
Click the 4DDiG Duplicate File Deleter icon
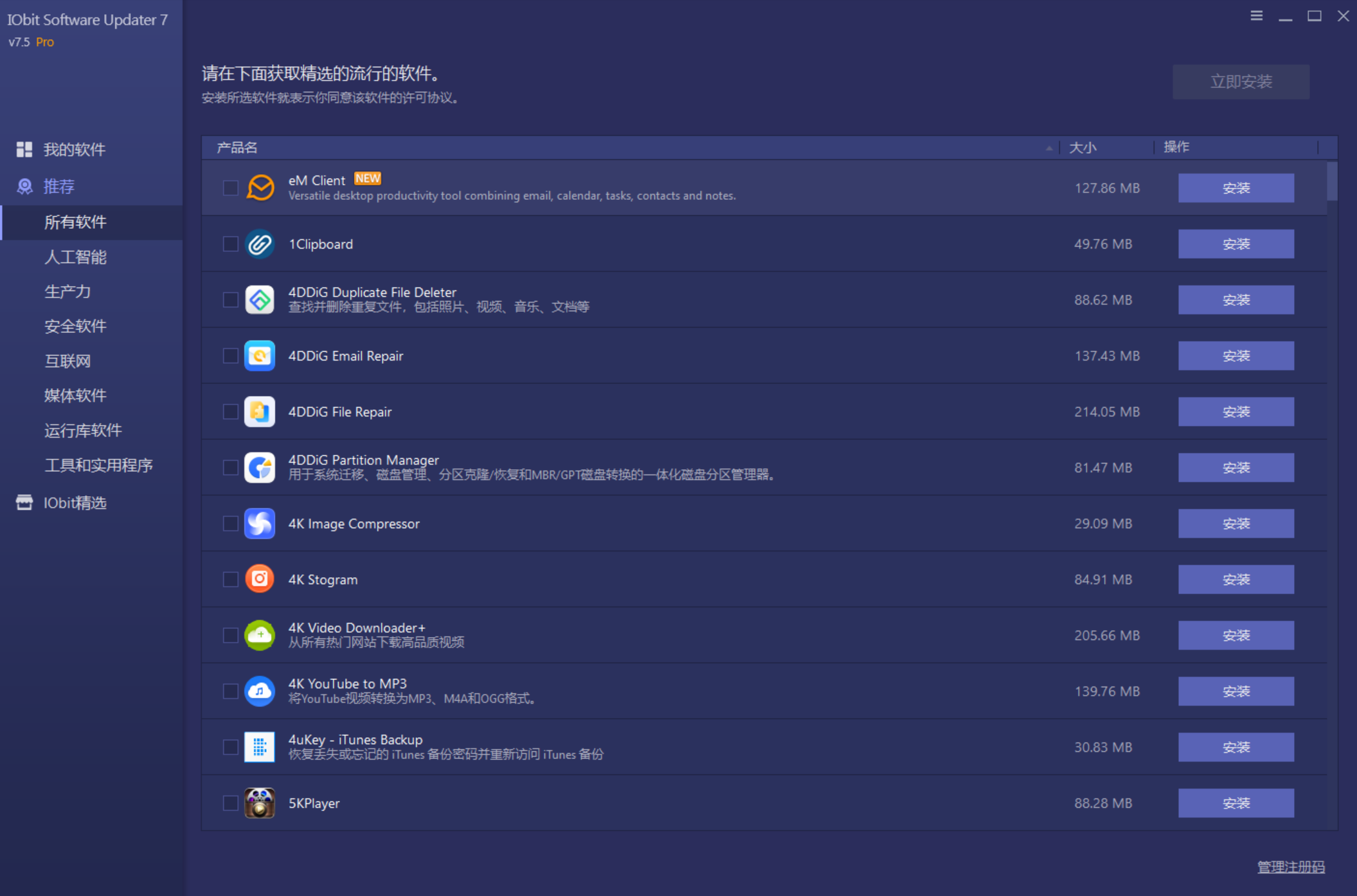point(260,300)
